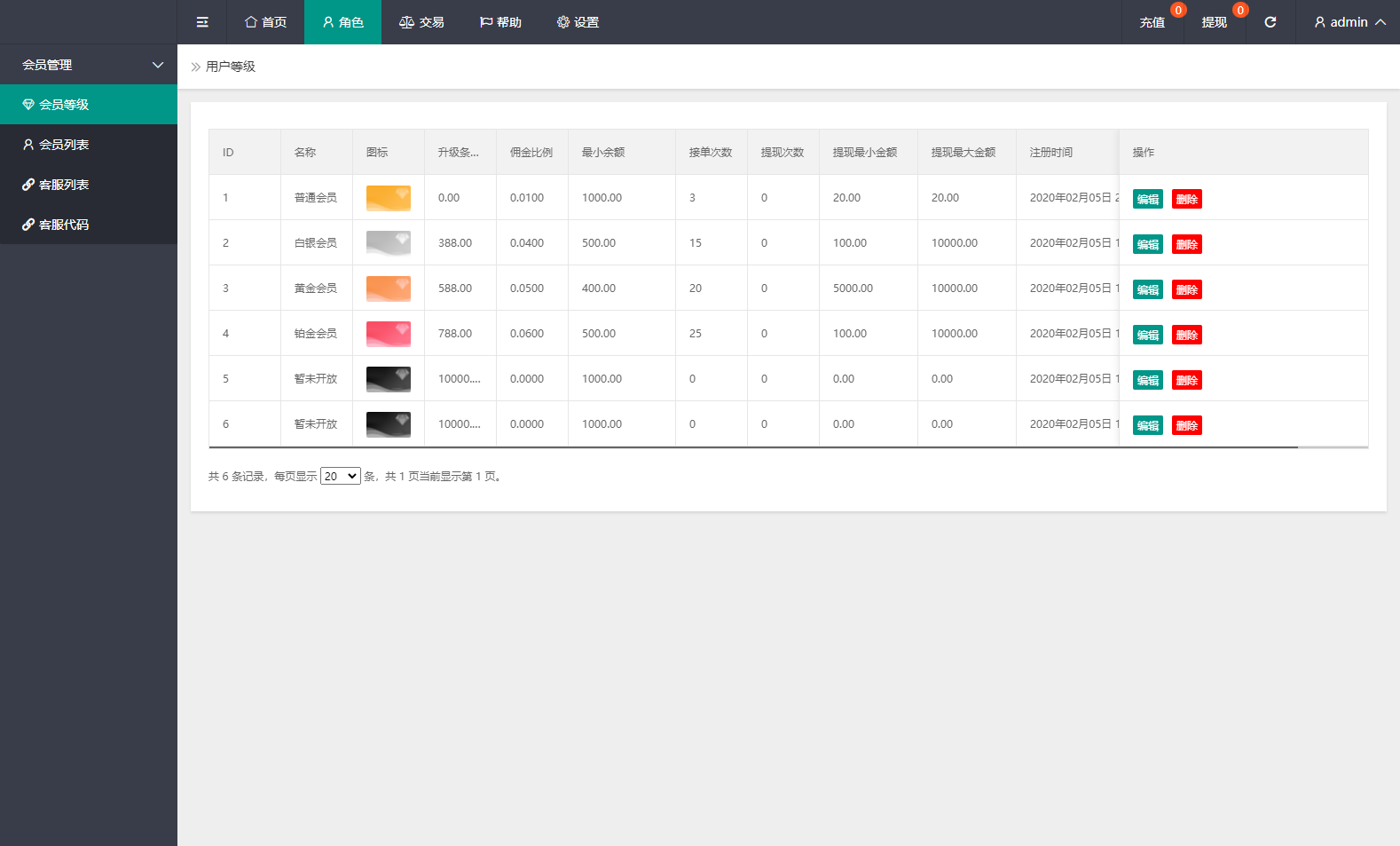Open the page size dropdown showing 20
The height and width of the screenshot is (846, 1400).
click(341, 476)
